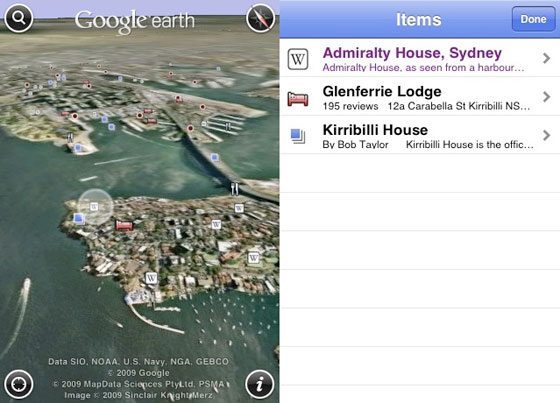Expand chevron for Glenferrie Lodge
Screen dimensions: 560x403
546,96
